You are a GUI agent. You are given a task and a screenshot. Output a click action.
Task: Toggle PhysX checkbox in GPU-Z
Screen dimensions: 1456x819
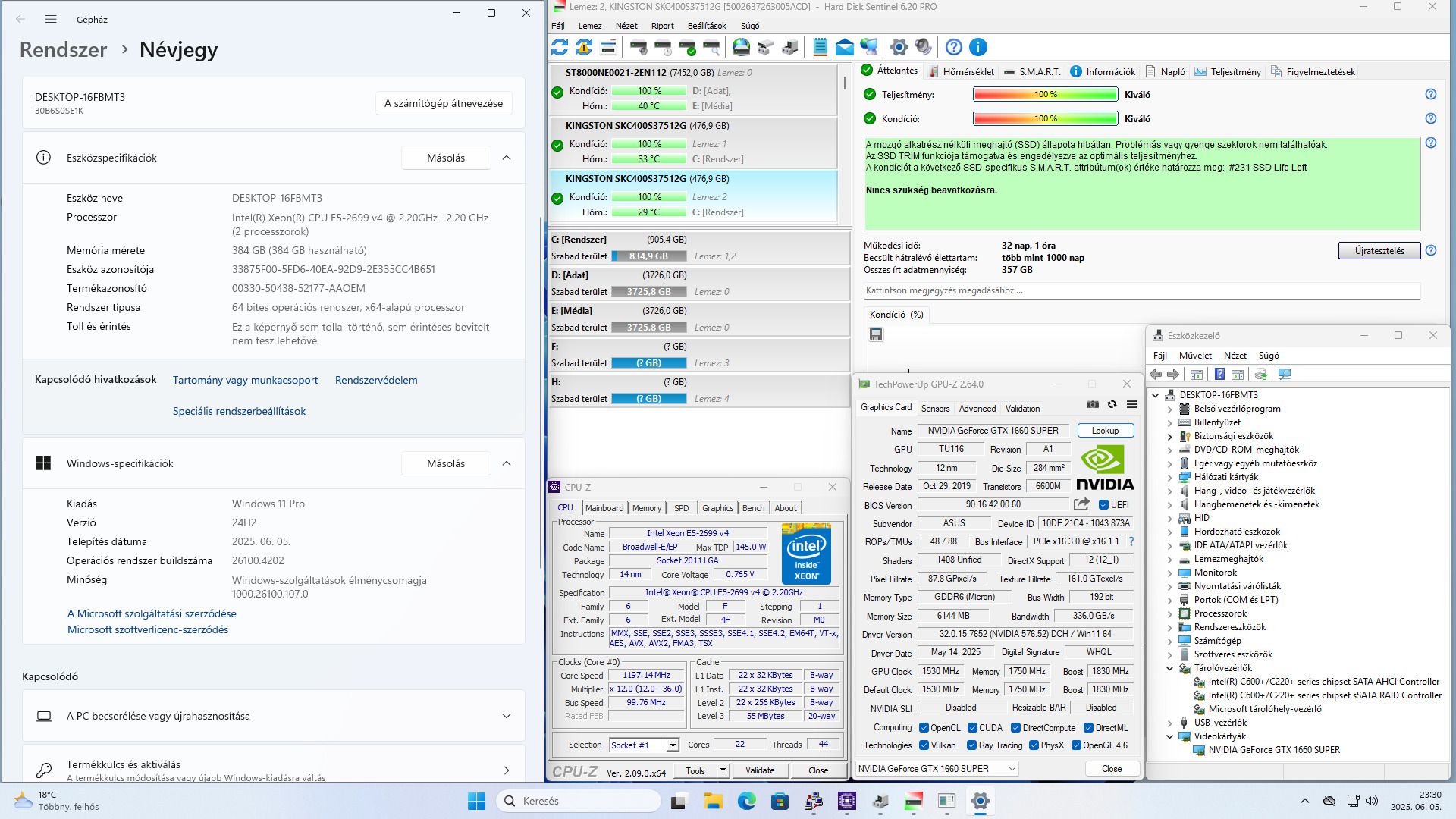(x=1034, y=745)
